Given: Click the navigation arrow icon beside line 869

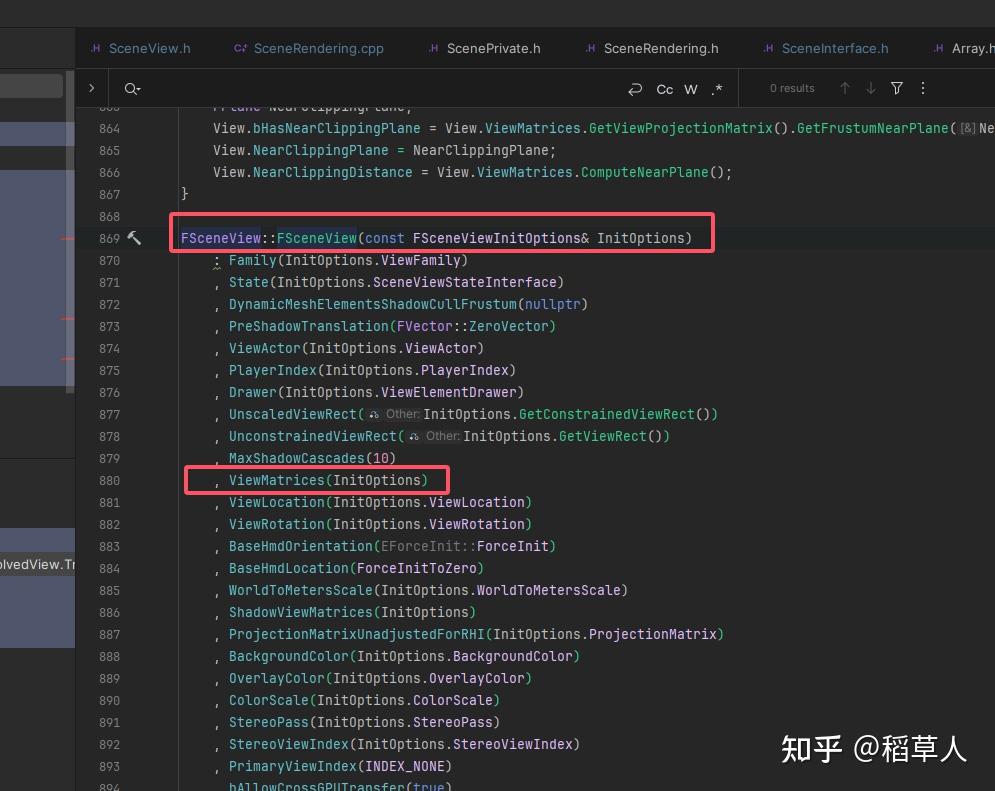Looking at the screenshot, I should 135,238.
